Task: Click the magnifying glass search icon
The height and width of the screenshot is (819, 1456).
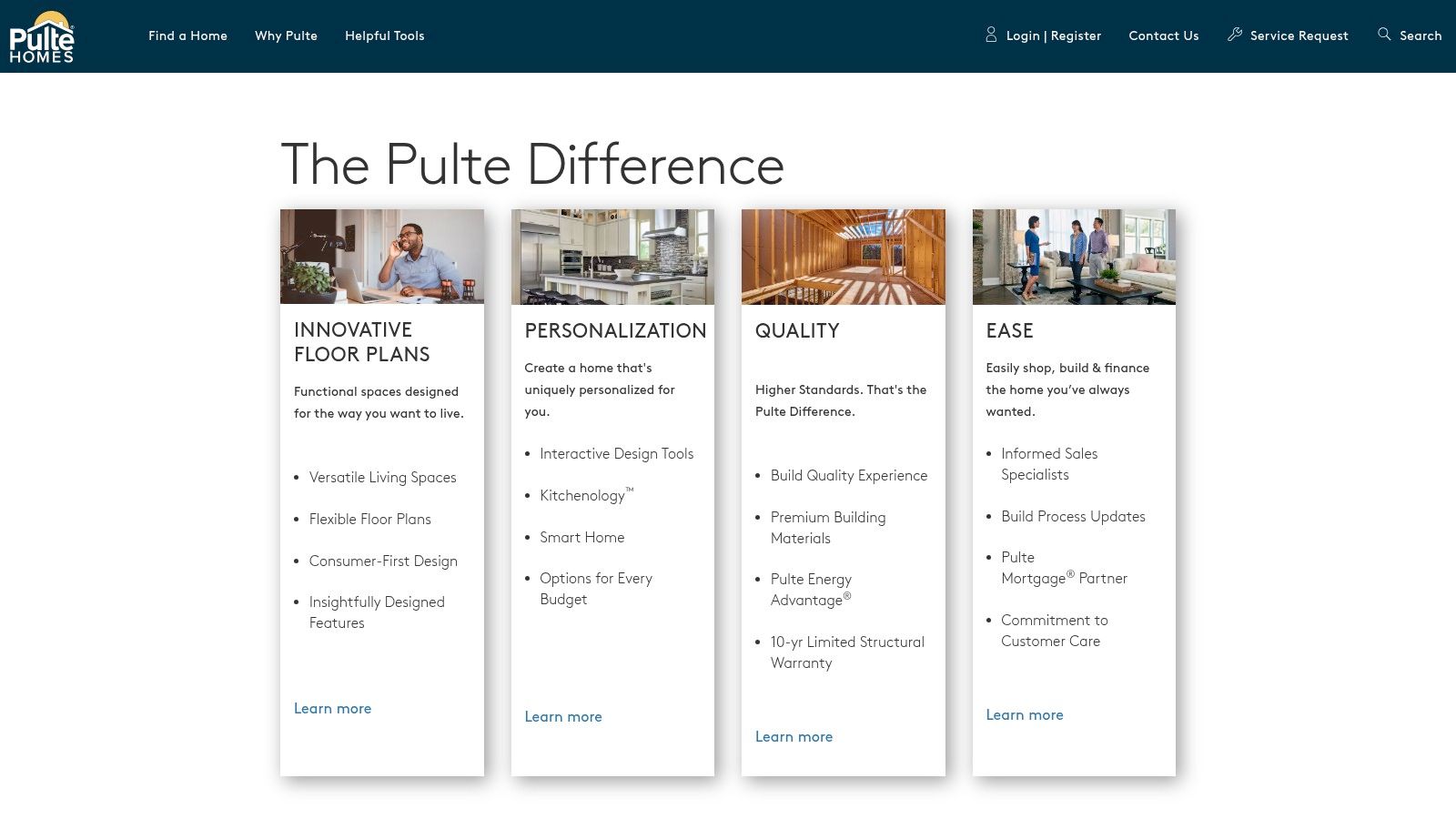Action: click(x=1384, y=34)
